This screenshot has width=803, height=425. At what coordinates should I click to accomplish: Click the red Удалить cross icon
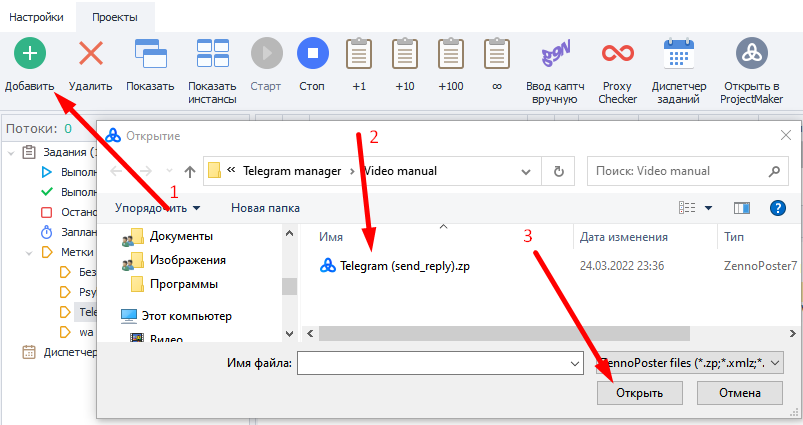[x=91, y=53]
